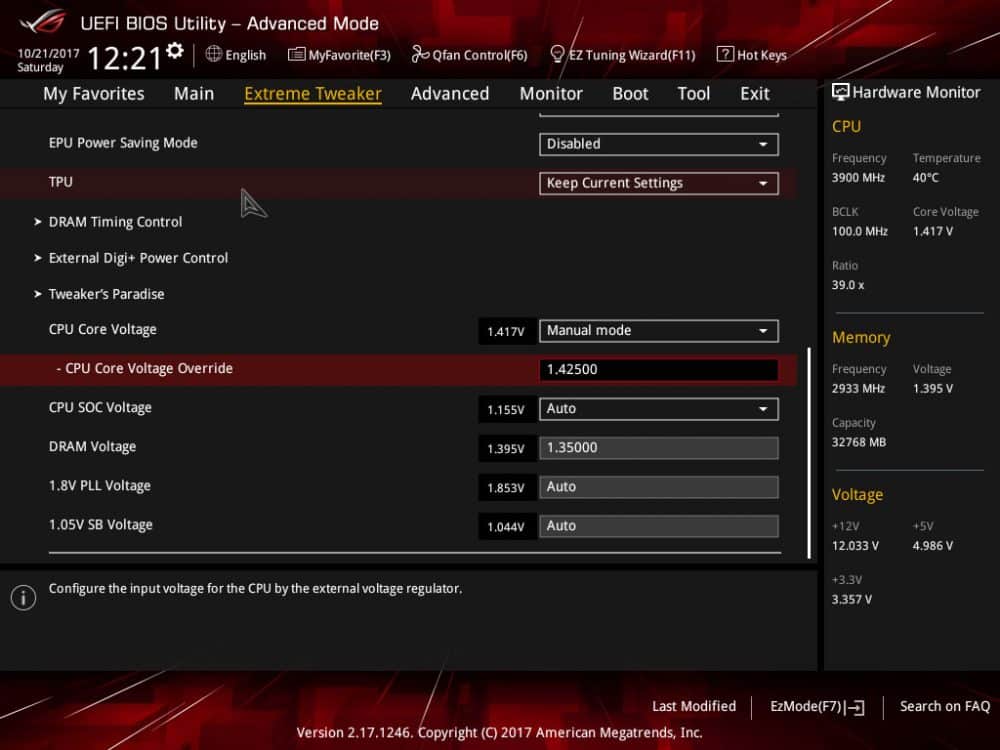Click the 39.0 x ratio value
This screenshot has height=750, width=1000.
point(848,285)
